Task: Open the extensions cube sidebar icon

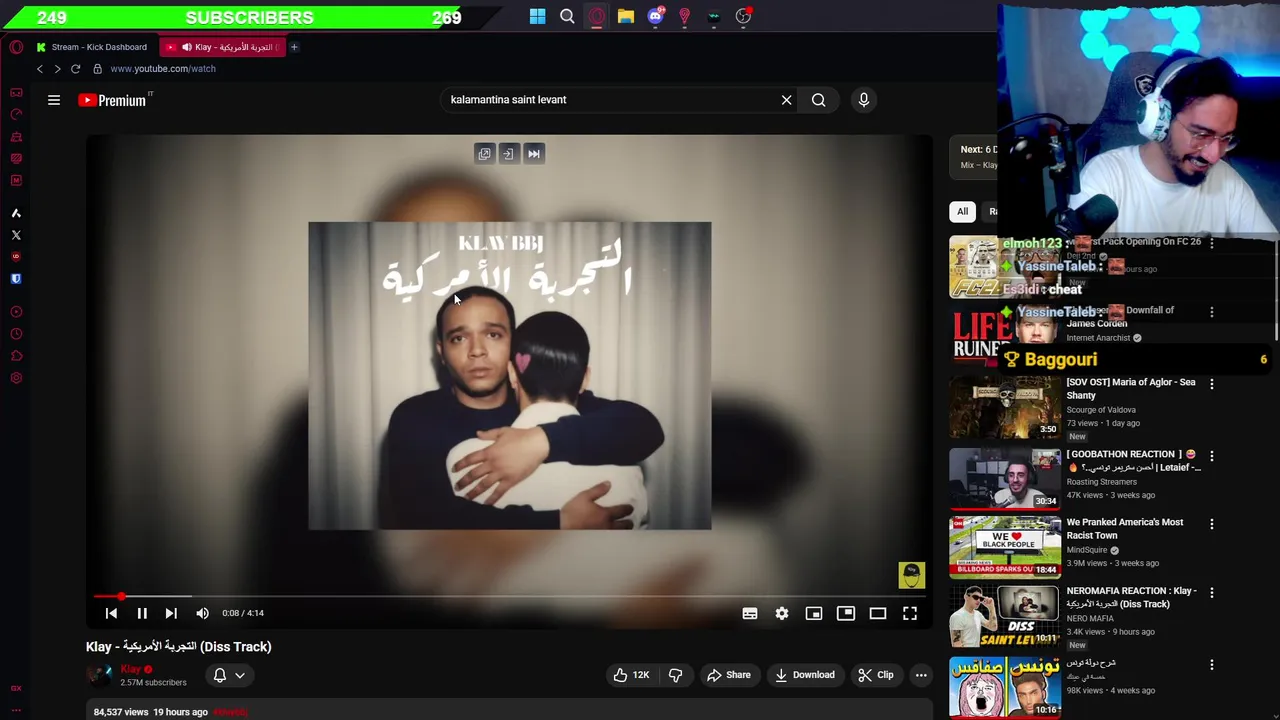Action: pos(16,356)
